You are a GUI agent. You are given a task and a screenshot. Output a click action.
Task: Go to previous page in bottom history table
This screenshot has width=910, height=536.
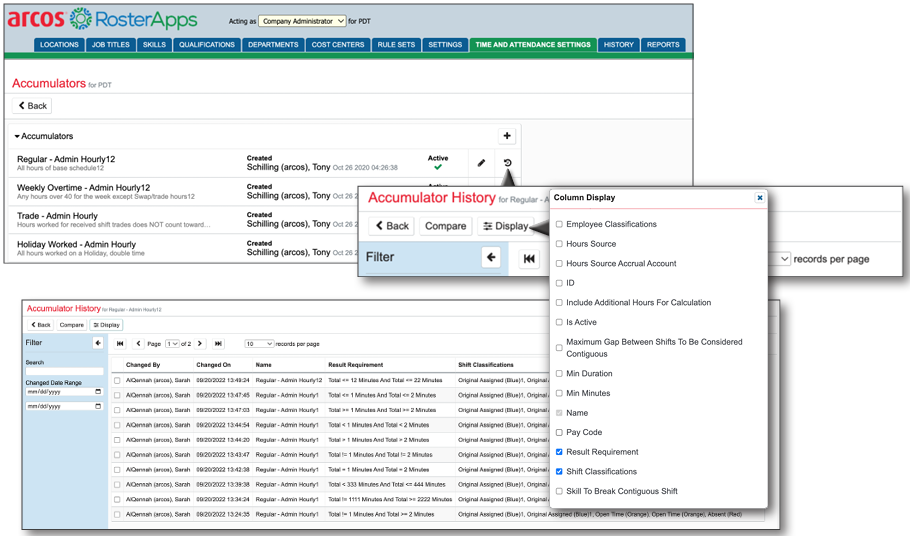138,343
